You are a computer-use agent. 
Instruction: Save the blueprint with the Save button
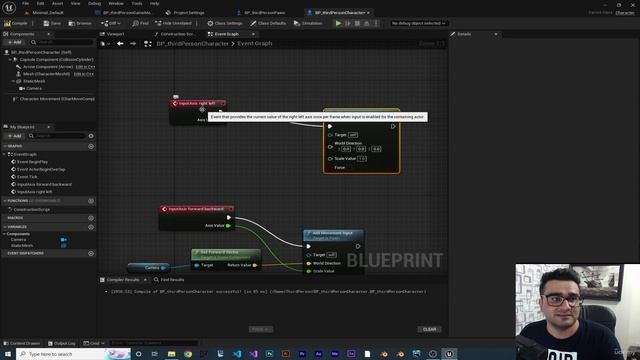click(52, 23)
